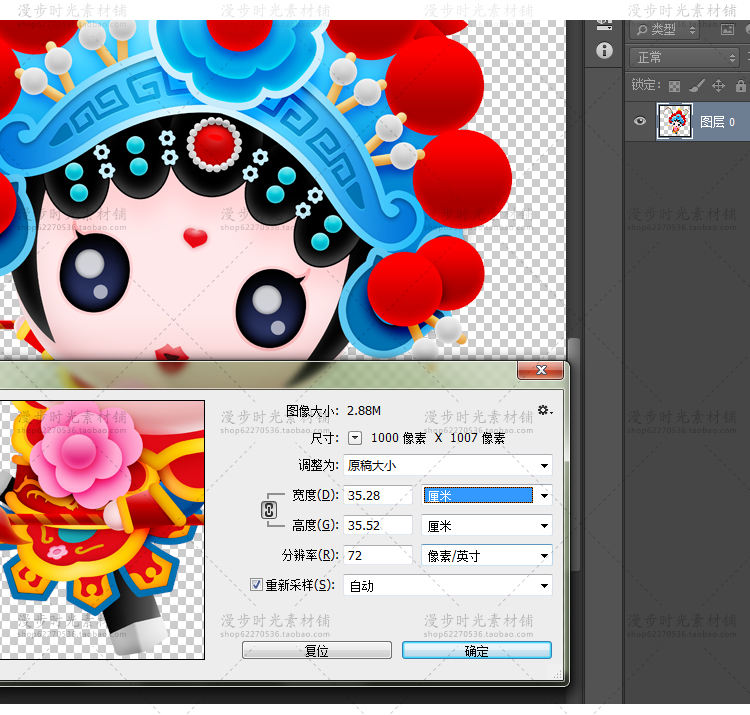
Task: Click the pixel layer filter icon
Action: [727, 30]
